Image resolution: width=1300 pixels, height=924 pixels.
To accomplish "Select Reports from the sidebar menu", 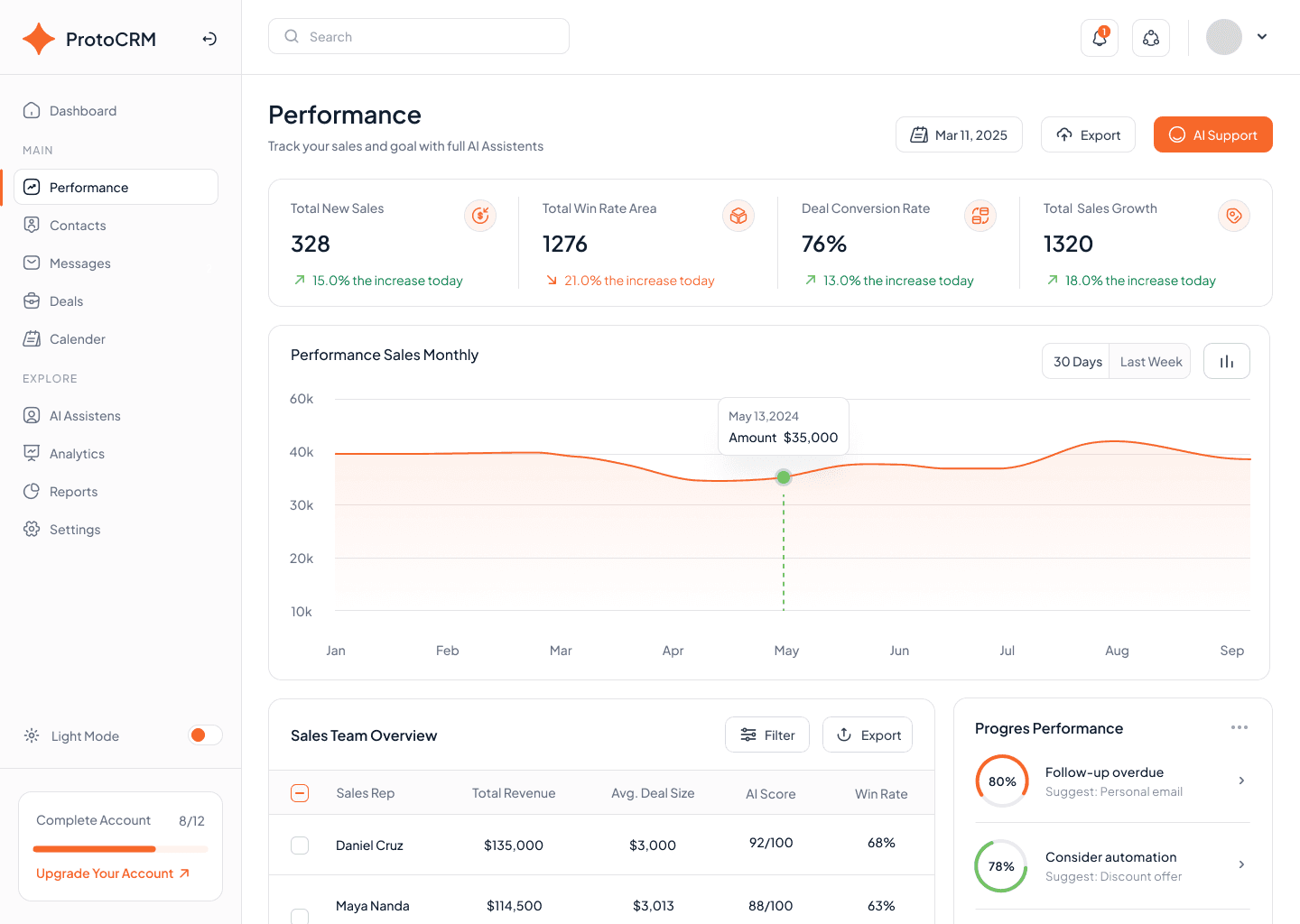I will pos(72,491).
